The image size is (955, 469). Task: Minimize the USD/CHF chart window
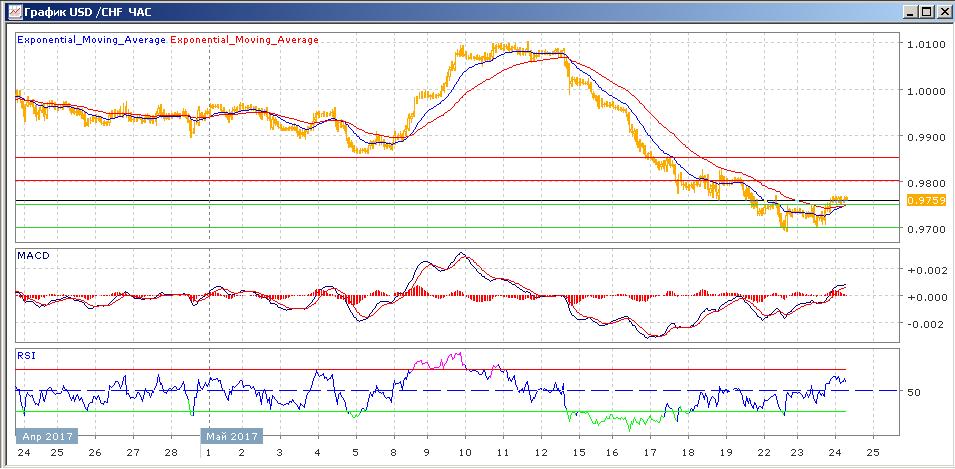(x=908, y=11)
